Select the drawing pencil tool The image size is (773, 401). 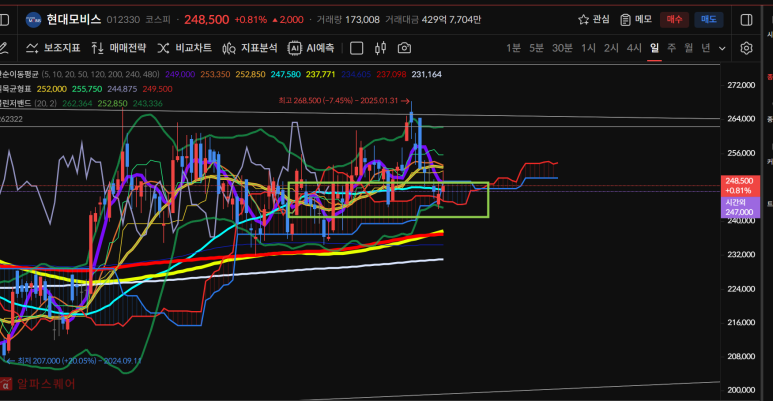coord(3,48)
